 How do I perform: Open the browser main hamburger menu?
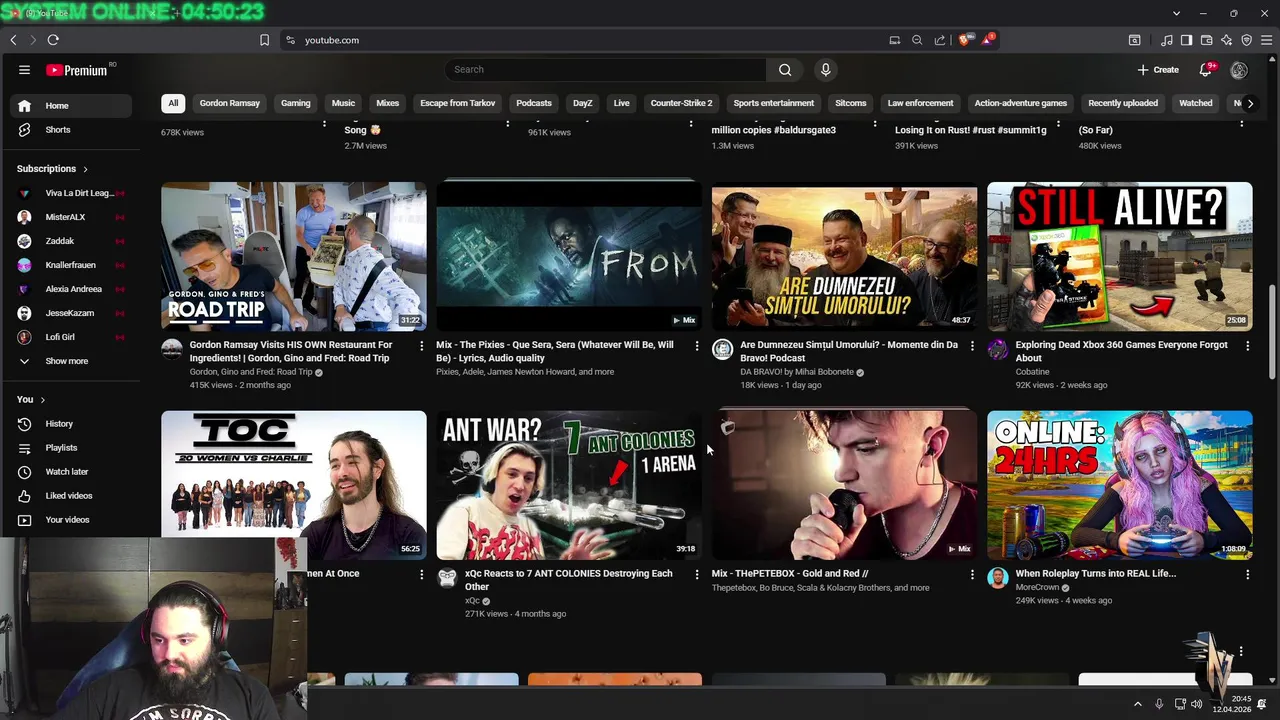(1267, 40)
